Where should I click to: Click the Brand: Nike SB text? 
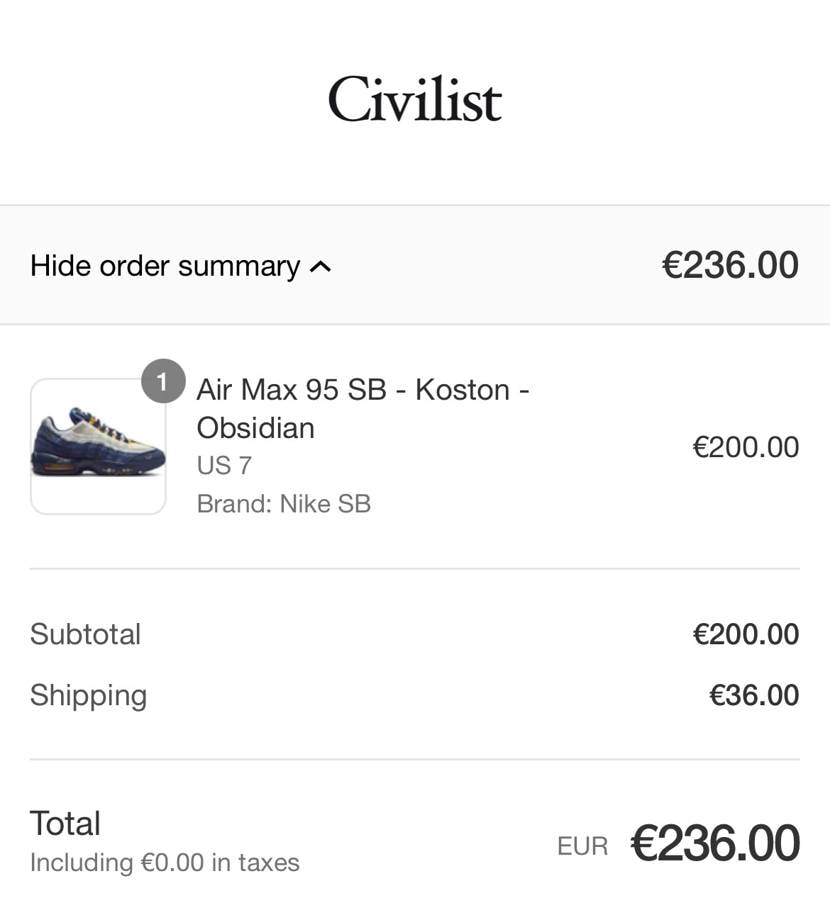(283, 504)
